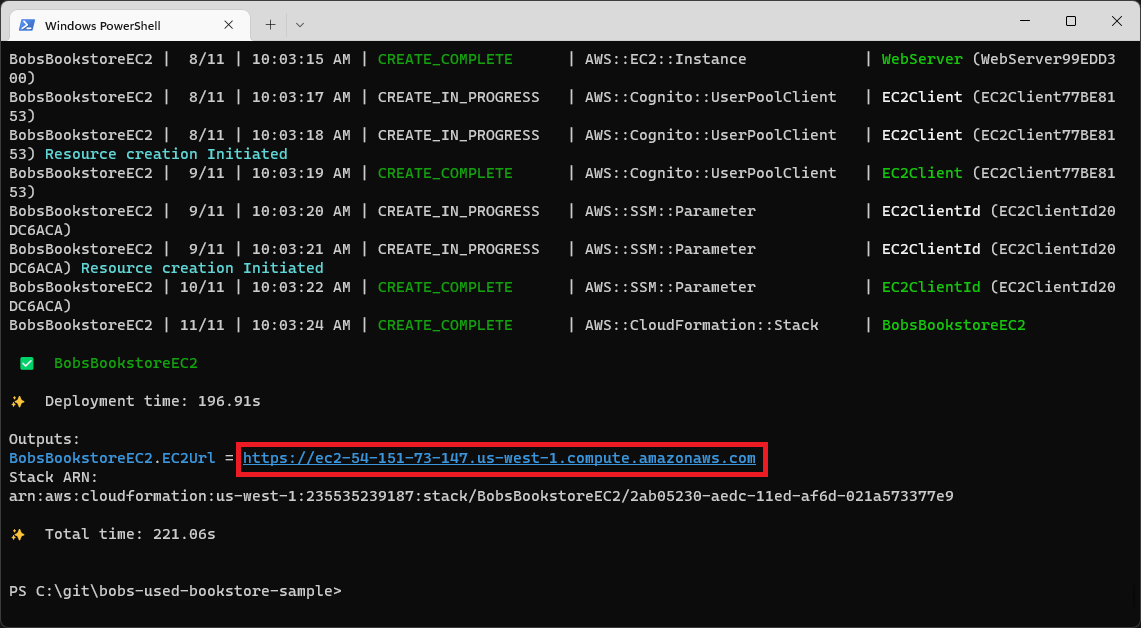This screenshot has width=1141, height=628.
Task: Click 'AWS::Cognito::UserPoolClient' in 10:03:19 AM row
Action: pos(711,172)
